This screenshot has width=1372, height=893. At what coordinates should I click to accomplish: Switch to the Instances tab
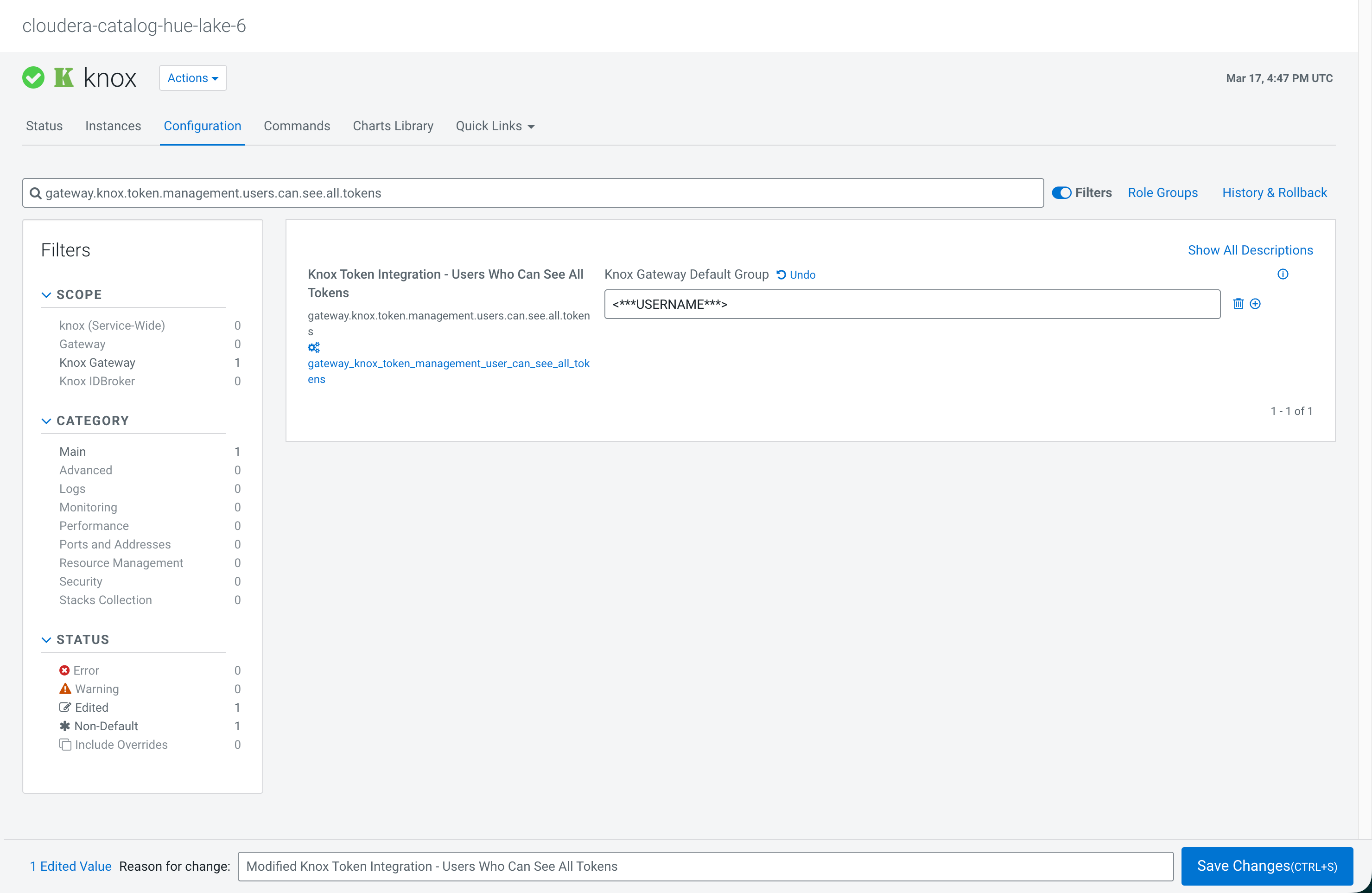click(113, 126)
